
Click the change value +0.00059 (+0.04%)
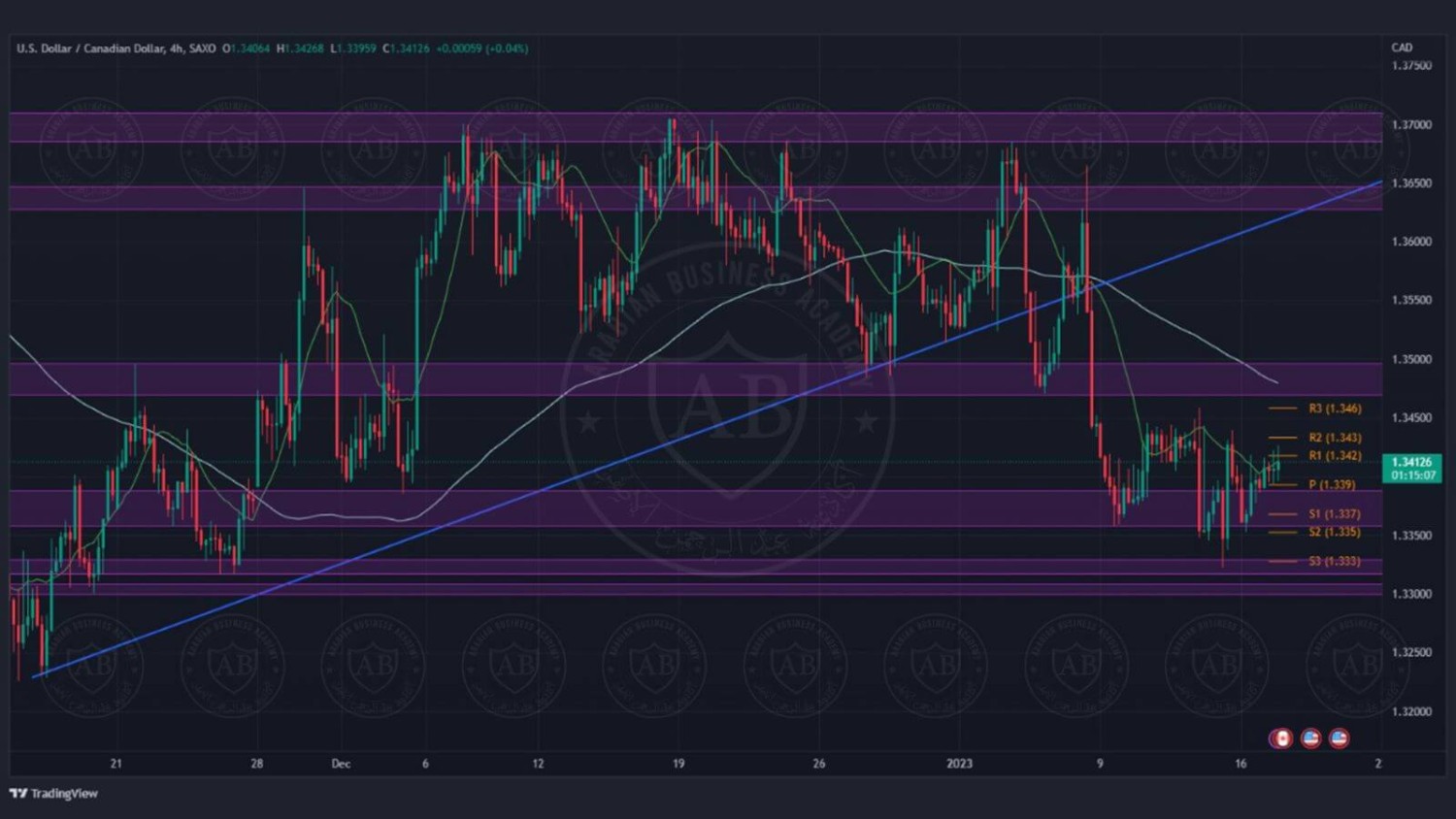tap(482, 49)
